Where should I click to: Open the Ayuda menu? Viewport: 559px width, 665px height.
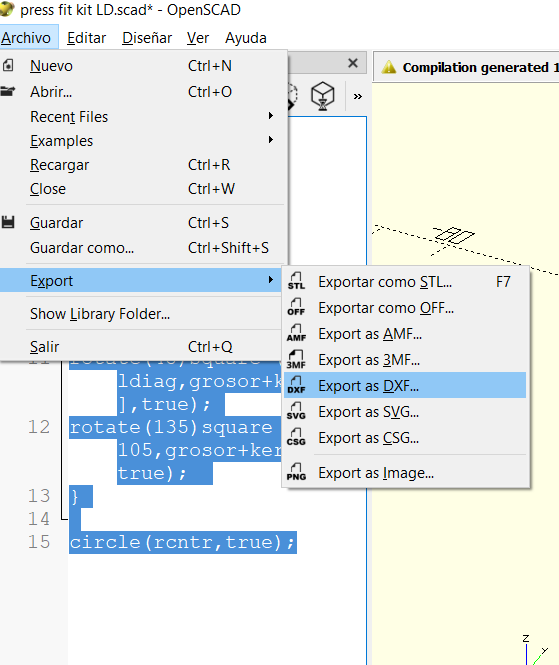click(x=246, y=38)
